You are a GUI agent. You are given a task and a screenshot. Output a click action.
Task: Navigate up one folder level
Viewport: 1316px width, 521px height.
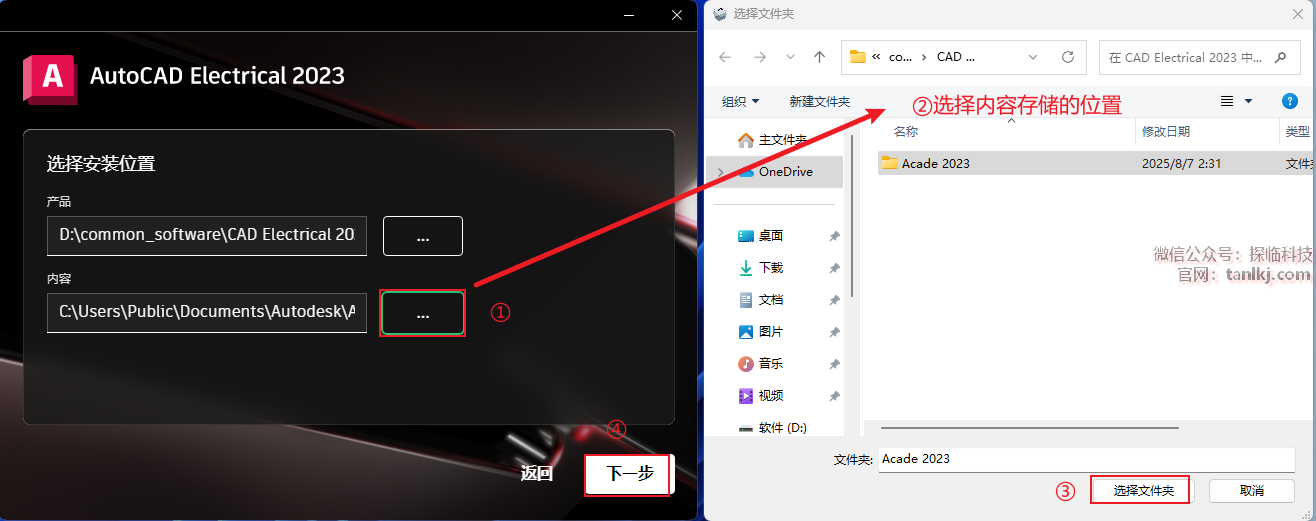[x=820, y=57]
